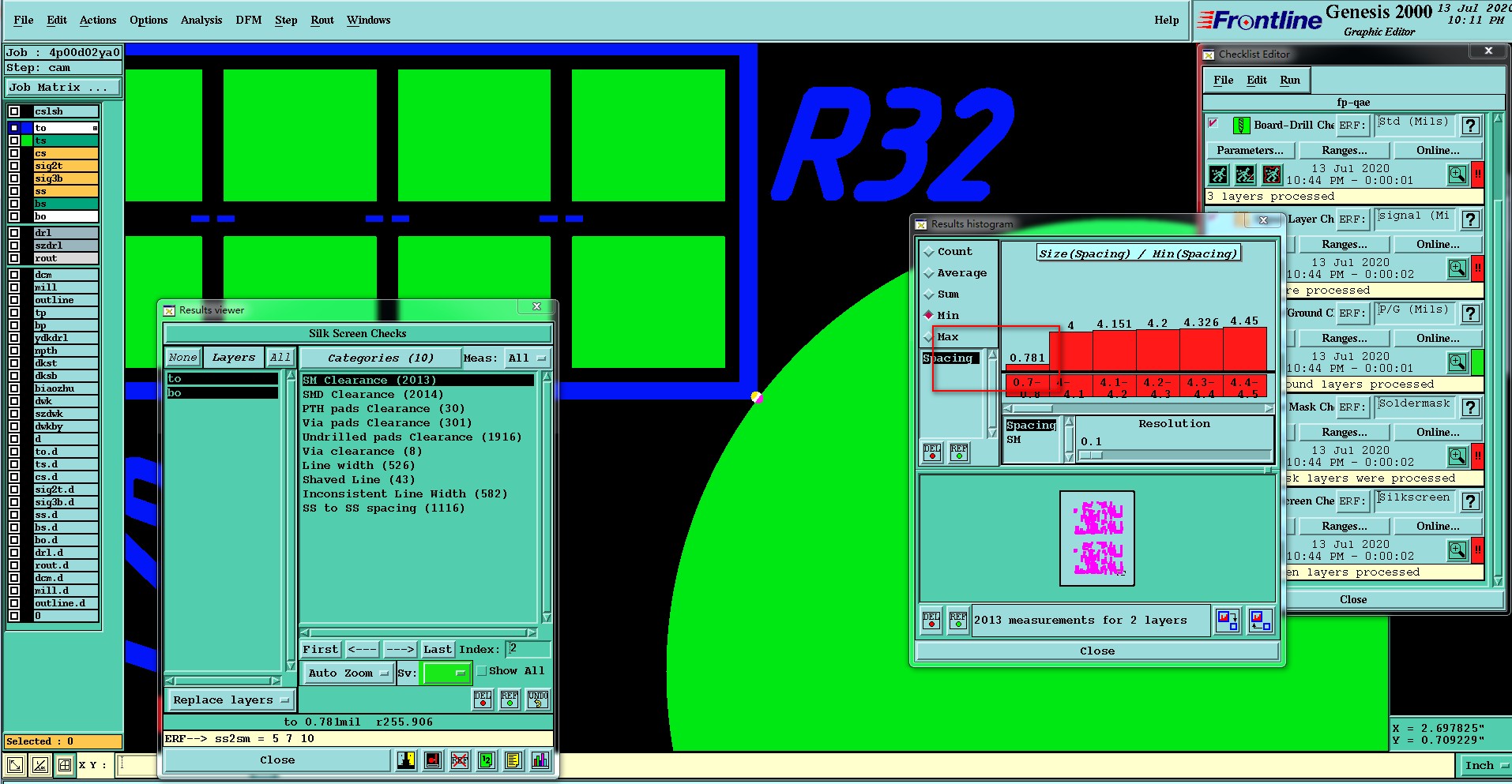The height and width of the screenshot is (784, 1512).
Task: Click green numbered-page icon in Results viewer
Action: tap(487, 760)
